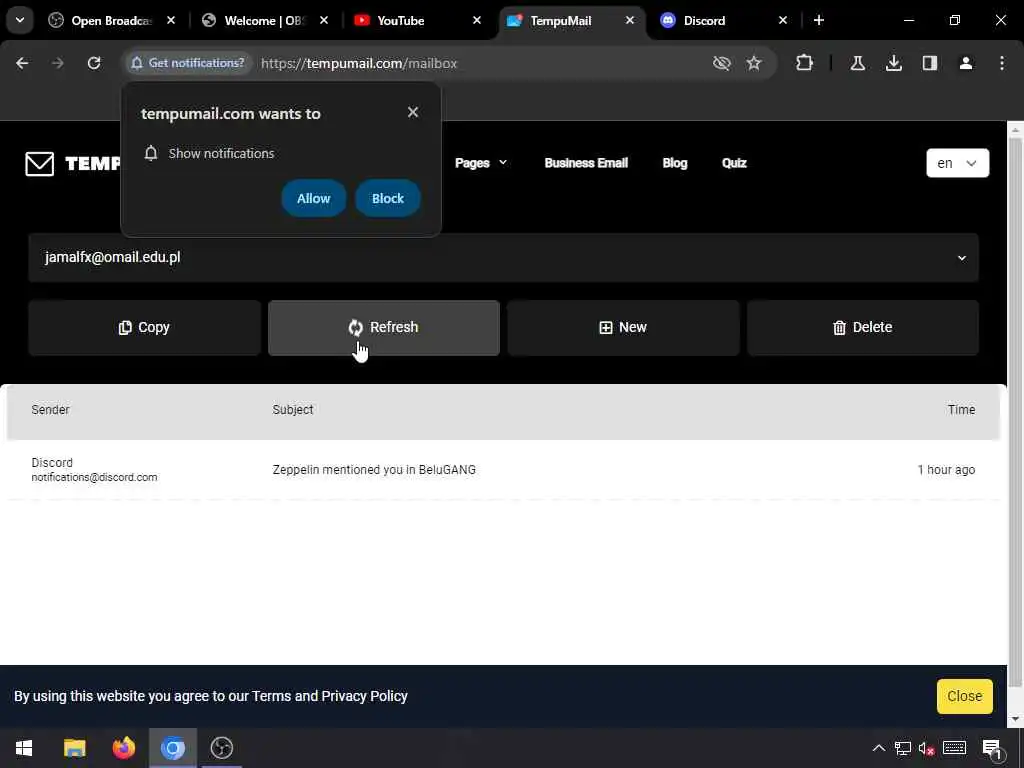Open the Windows Start menu

24,748
